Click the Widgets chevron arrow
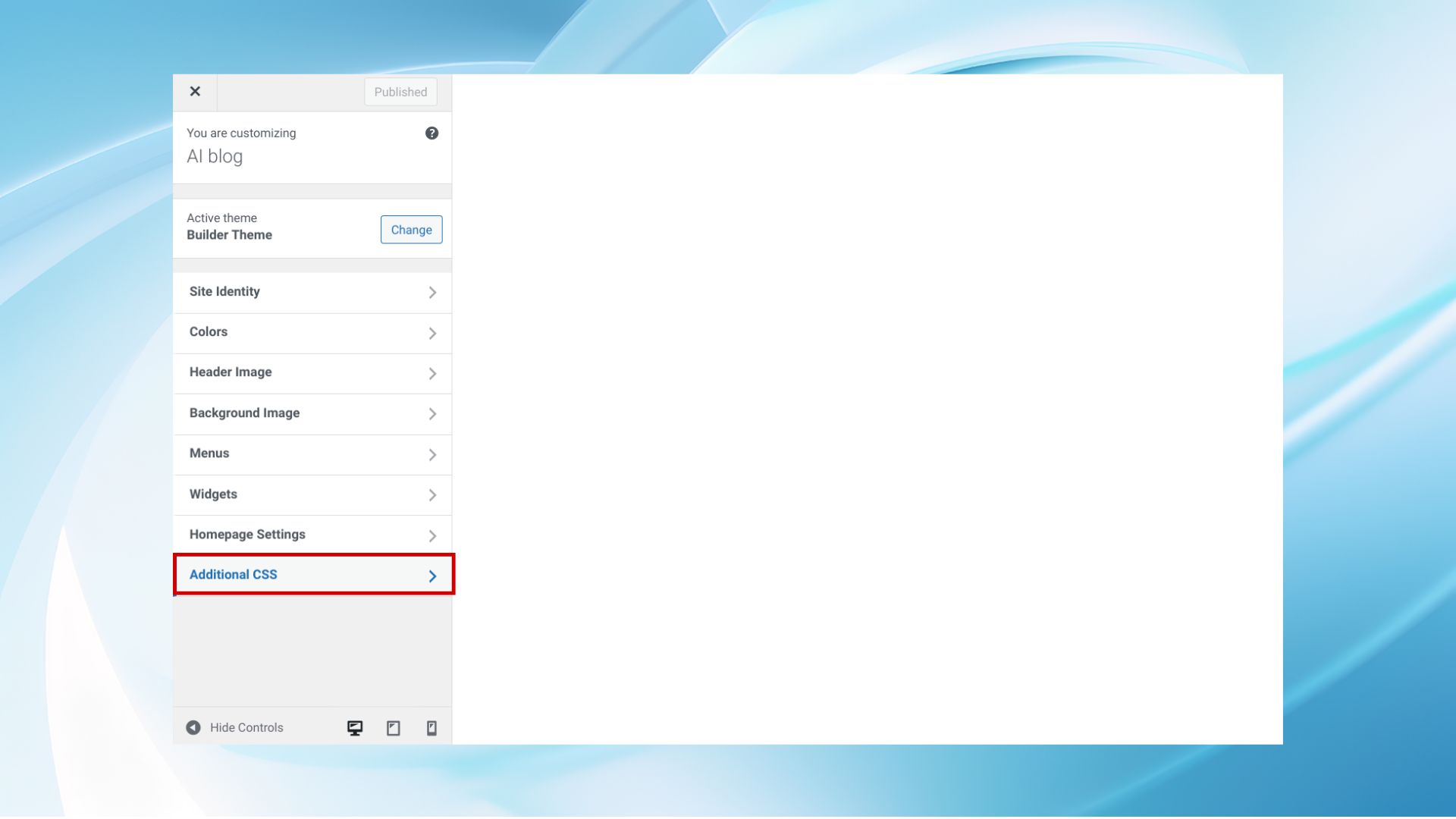 [x=432, y=495]
